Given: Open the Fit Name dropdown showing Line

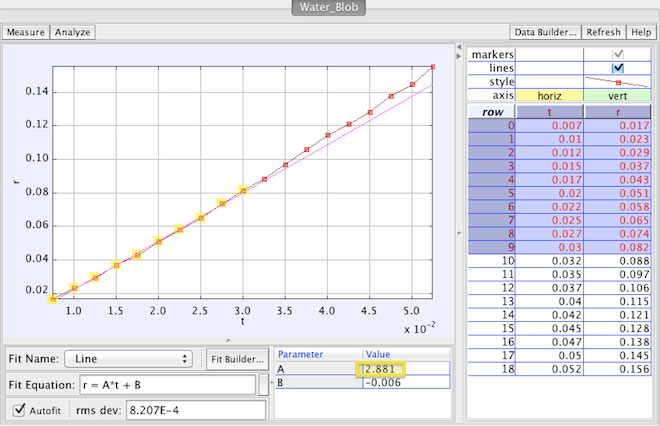Looking at the screenshot, I should (129, 358).
